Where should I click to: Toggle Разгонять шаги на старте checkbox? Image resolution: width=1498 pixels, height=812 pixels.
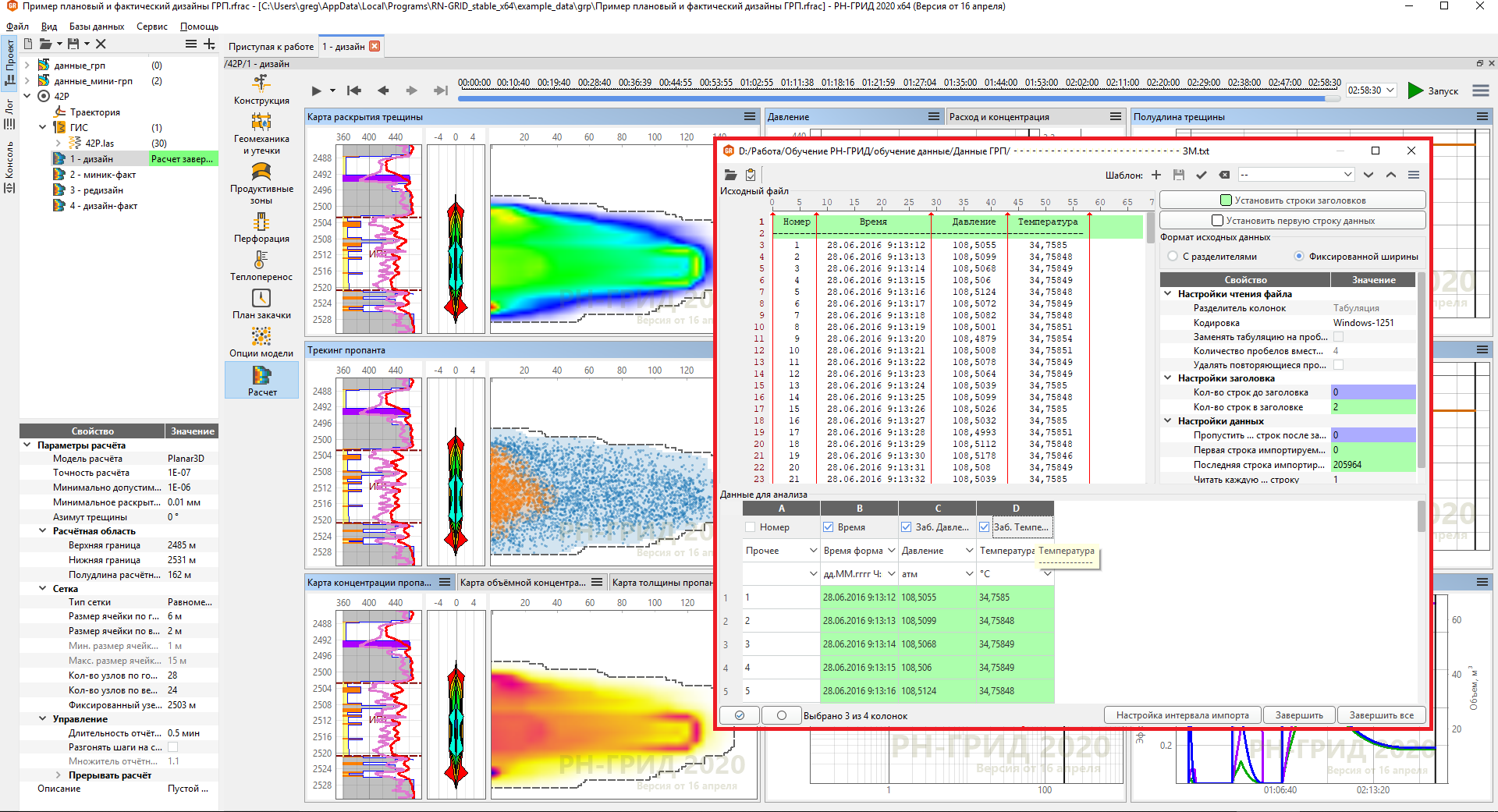point(172,747)
